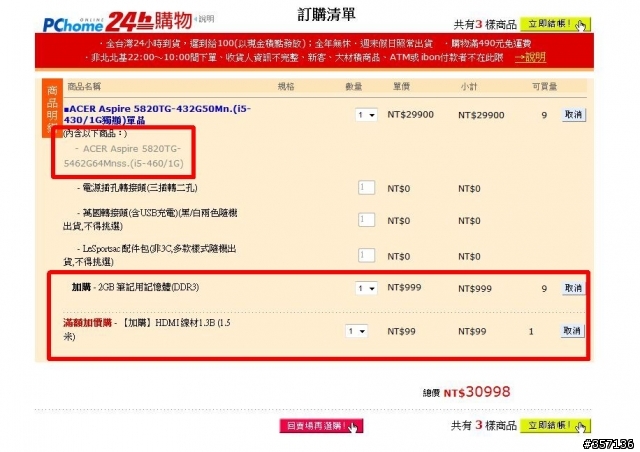Click the 滿額加價購 label
Screen dimensions: 640x452
(x=87, y=323)
